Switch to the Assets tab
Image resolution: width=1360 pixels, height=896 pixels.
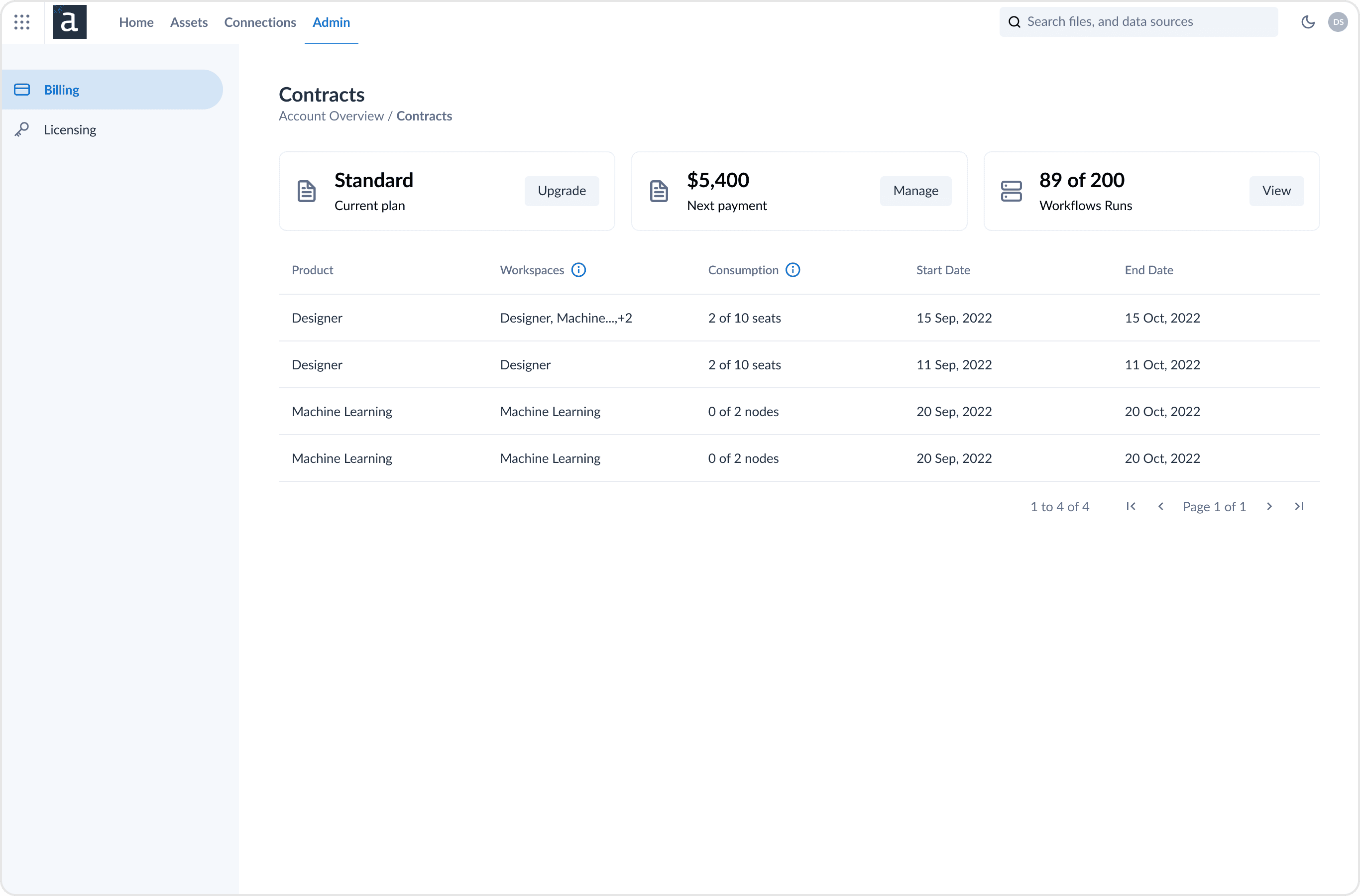189,22
